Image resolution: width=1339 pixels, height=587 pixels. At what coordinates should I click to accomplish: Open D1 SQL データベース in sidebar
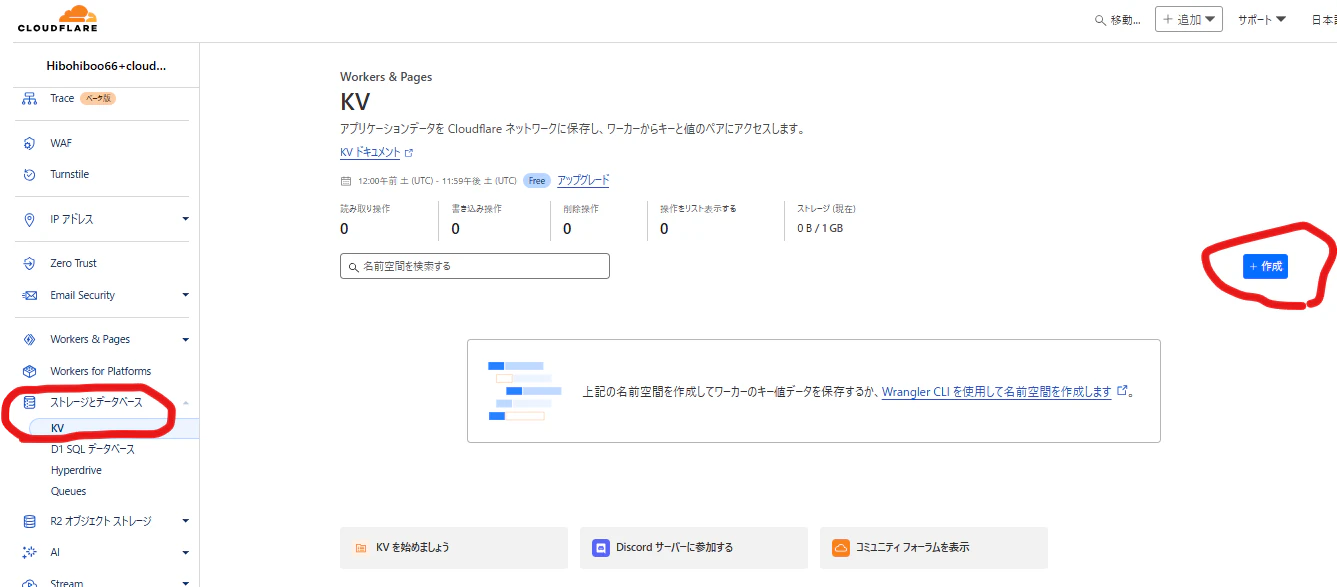[93, 449]
